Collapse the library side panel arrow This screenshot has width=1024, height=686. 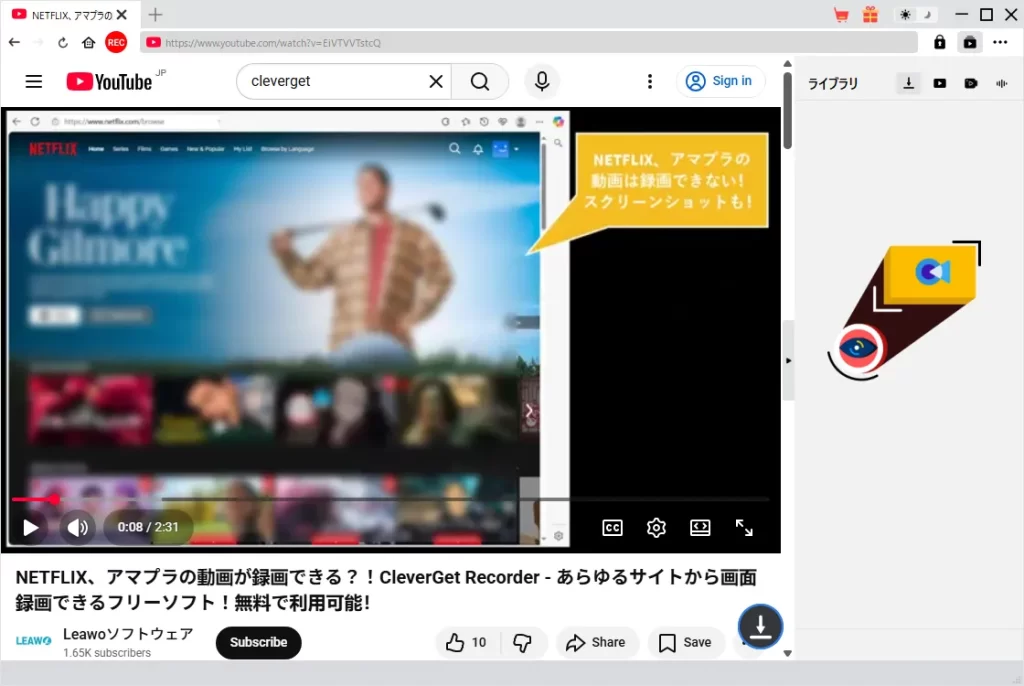[788, 360]
